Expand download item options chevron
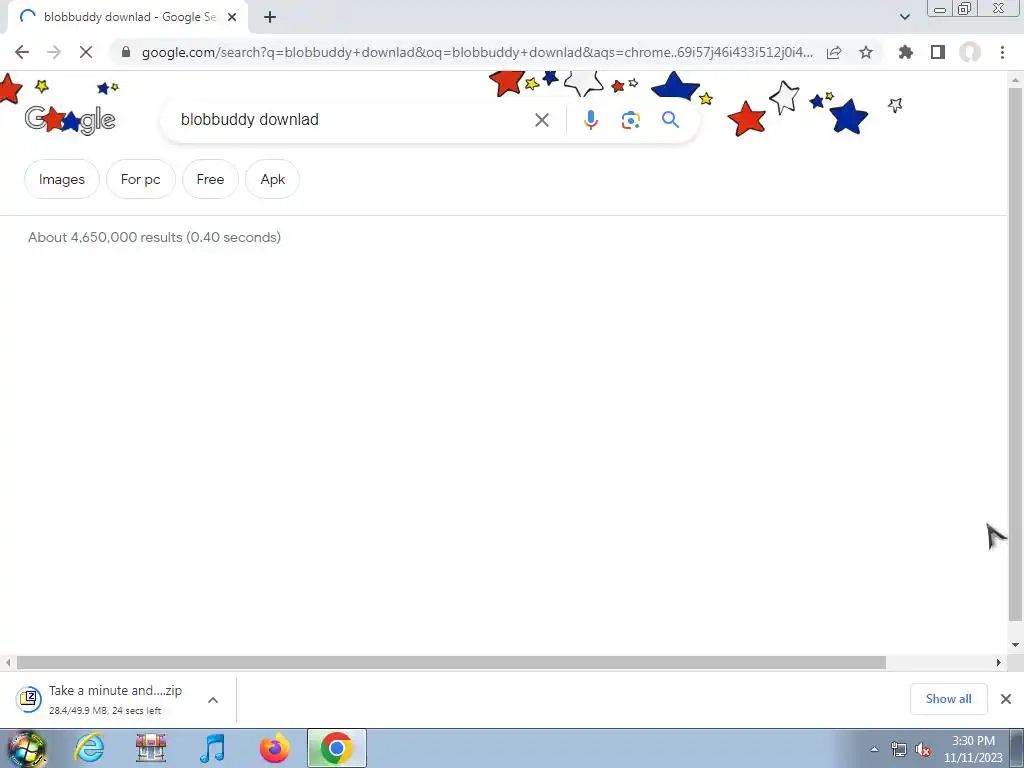Screen dimensions: 1024x768 pyautogui.click(x=213, y=699)
